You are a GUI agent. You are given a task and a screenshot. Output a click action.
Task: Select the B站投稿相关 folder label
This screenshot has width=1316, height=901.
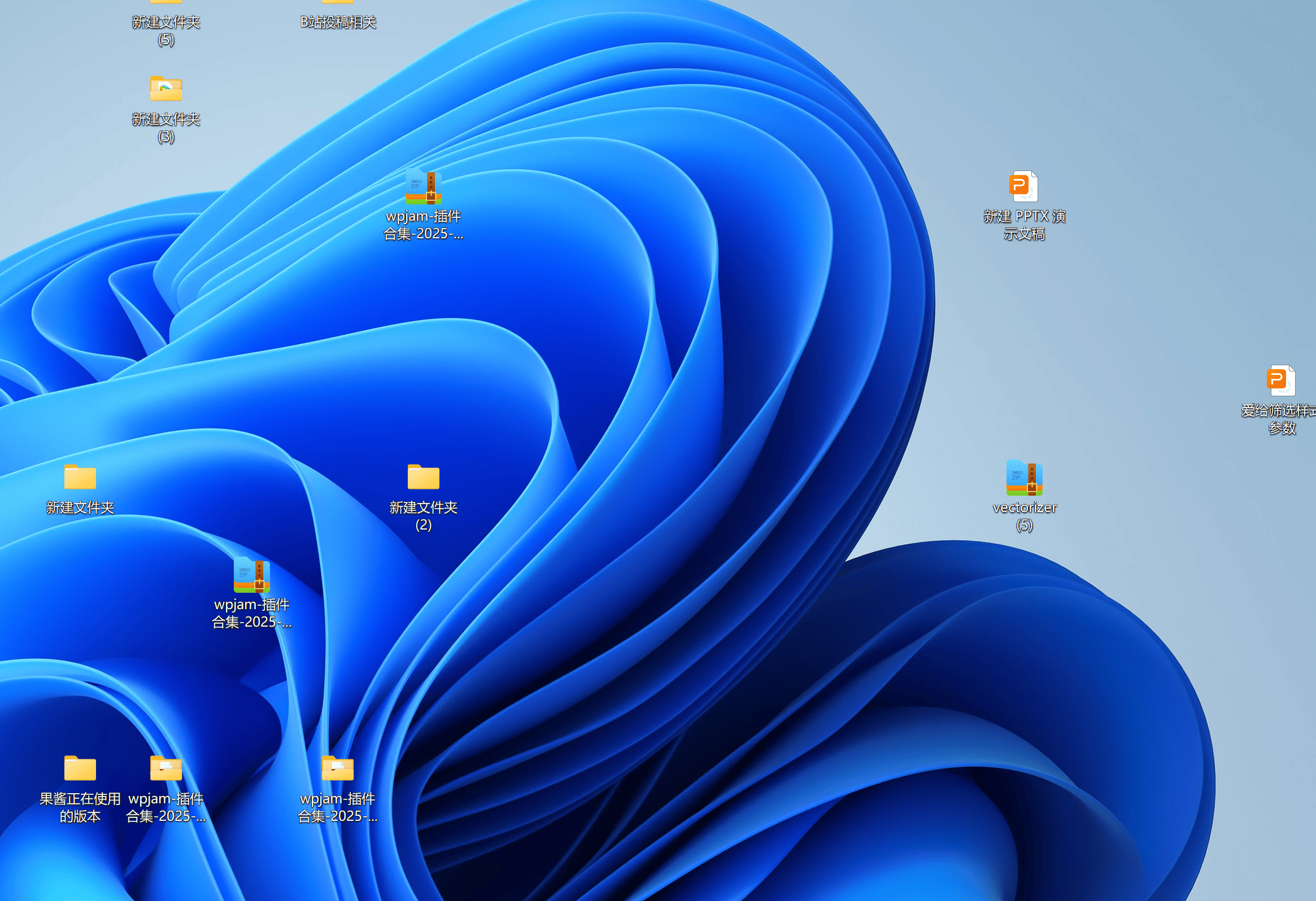(338, 22)
